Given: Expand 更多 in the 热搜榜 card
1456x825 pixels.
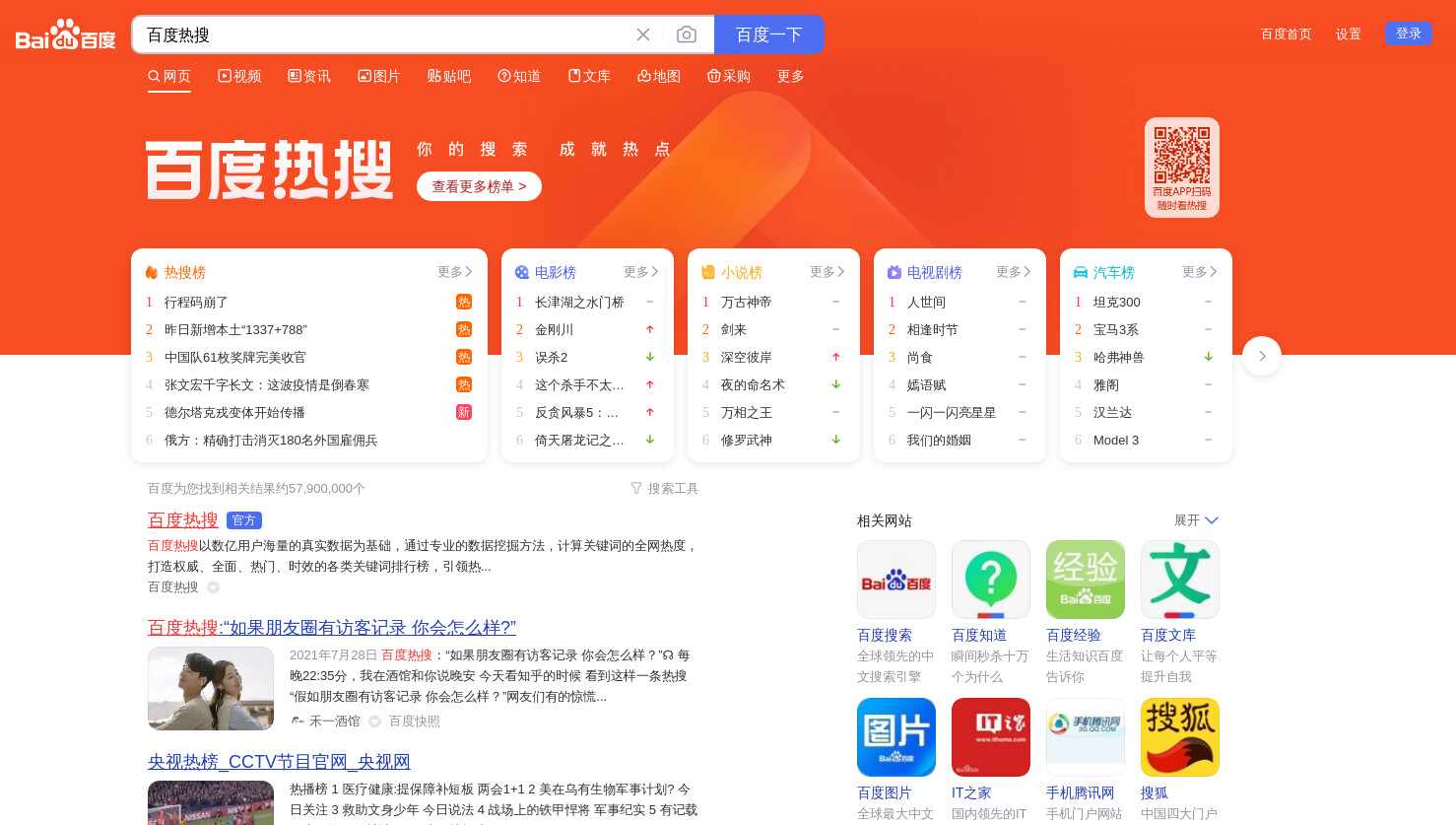Looking at the screenshot, I should click(x=455, y=272).
